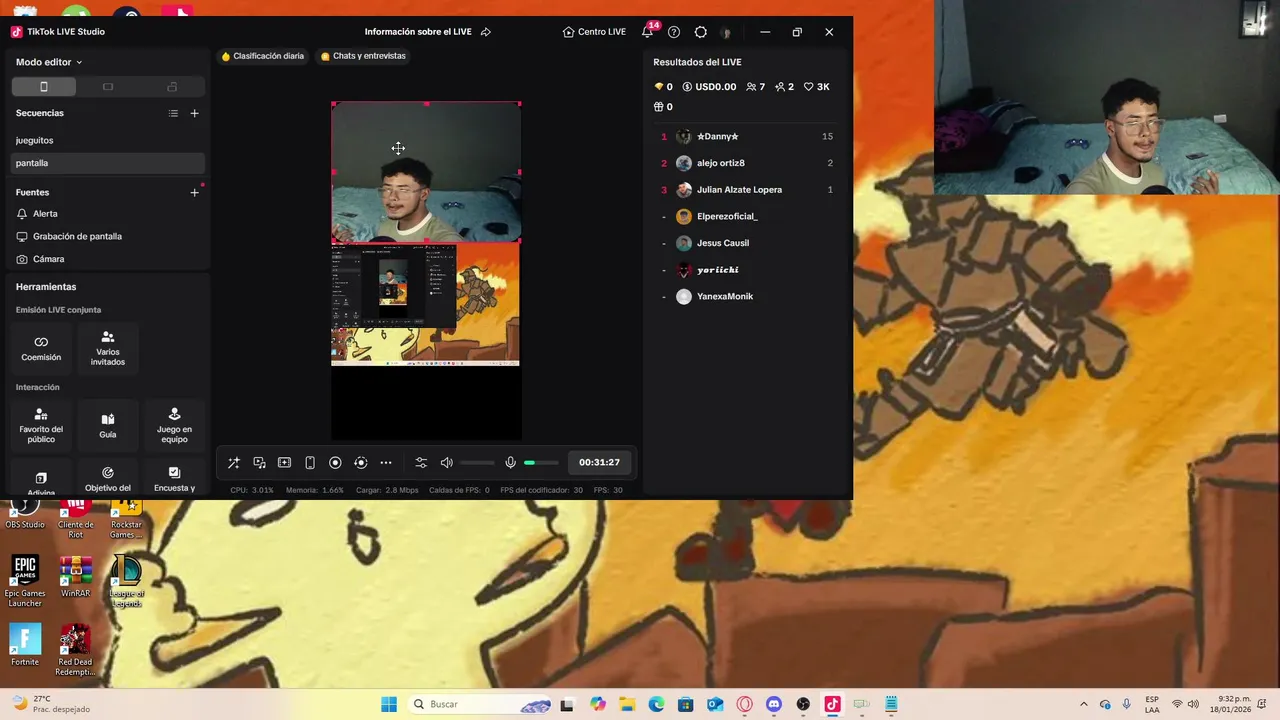Click the camera preview in the canvas
This screenshot has width=1280, height=720.
pos(426,172)
